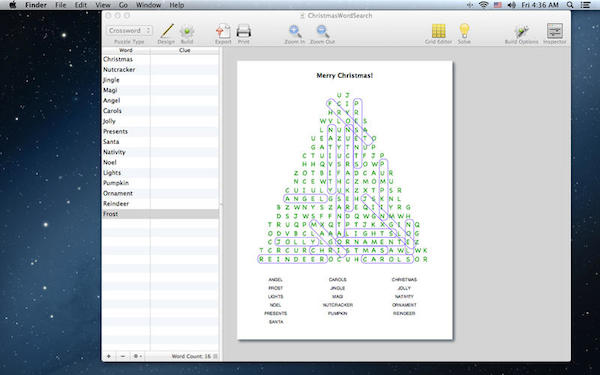This screenshot has width=600, height=375.
Task: Expand the Puzzle Type dropdown
Action: tap(129, 30)
